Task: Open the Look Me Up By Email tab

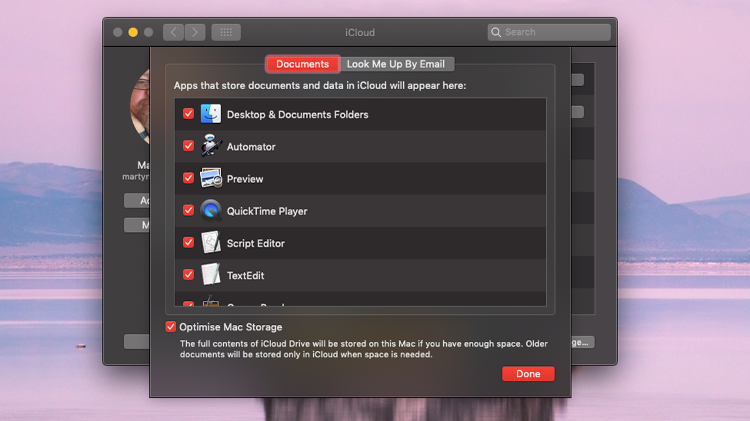Action: 396,64
